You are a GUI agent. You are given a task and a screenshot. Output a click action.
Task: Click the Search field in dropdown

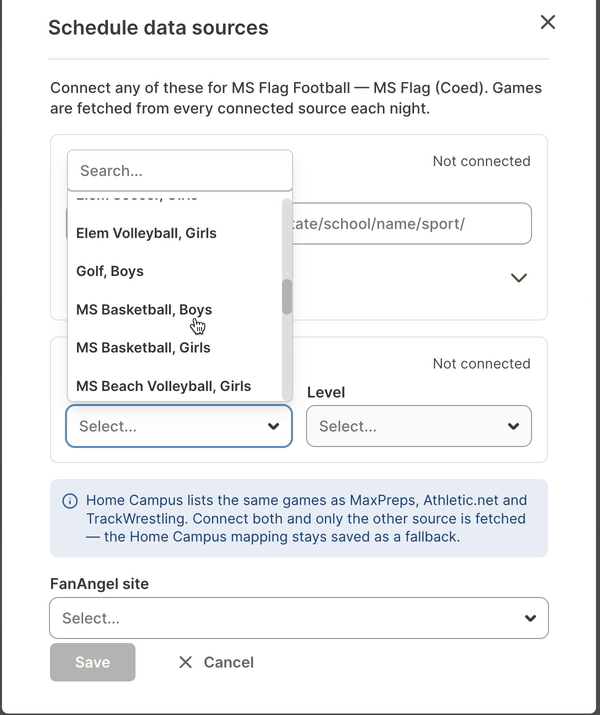180,171
